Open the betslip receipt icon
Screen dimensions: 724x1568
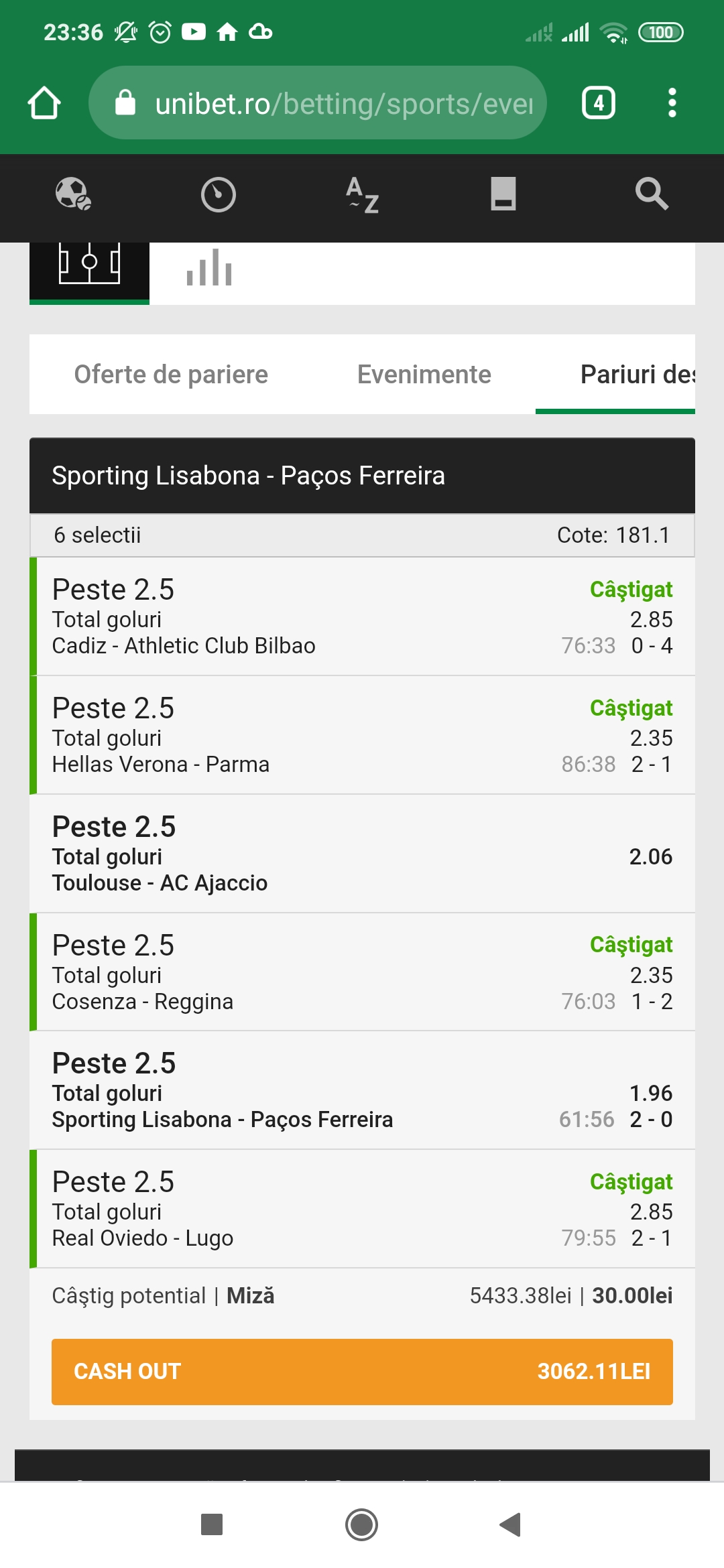point(503,194)
